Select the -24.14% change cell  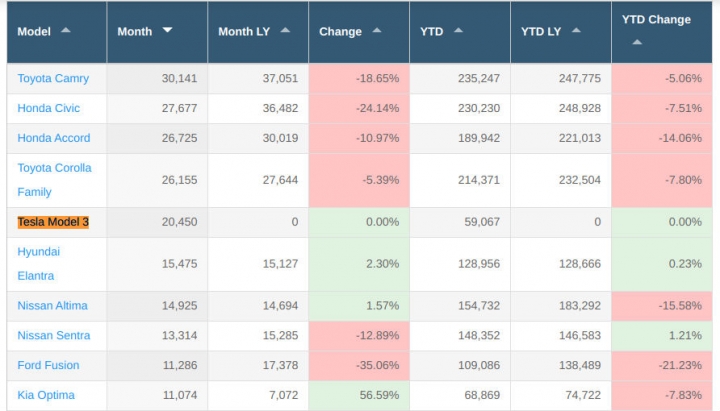(359, 108)
